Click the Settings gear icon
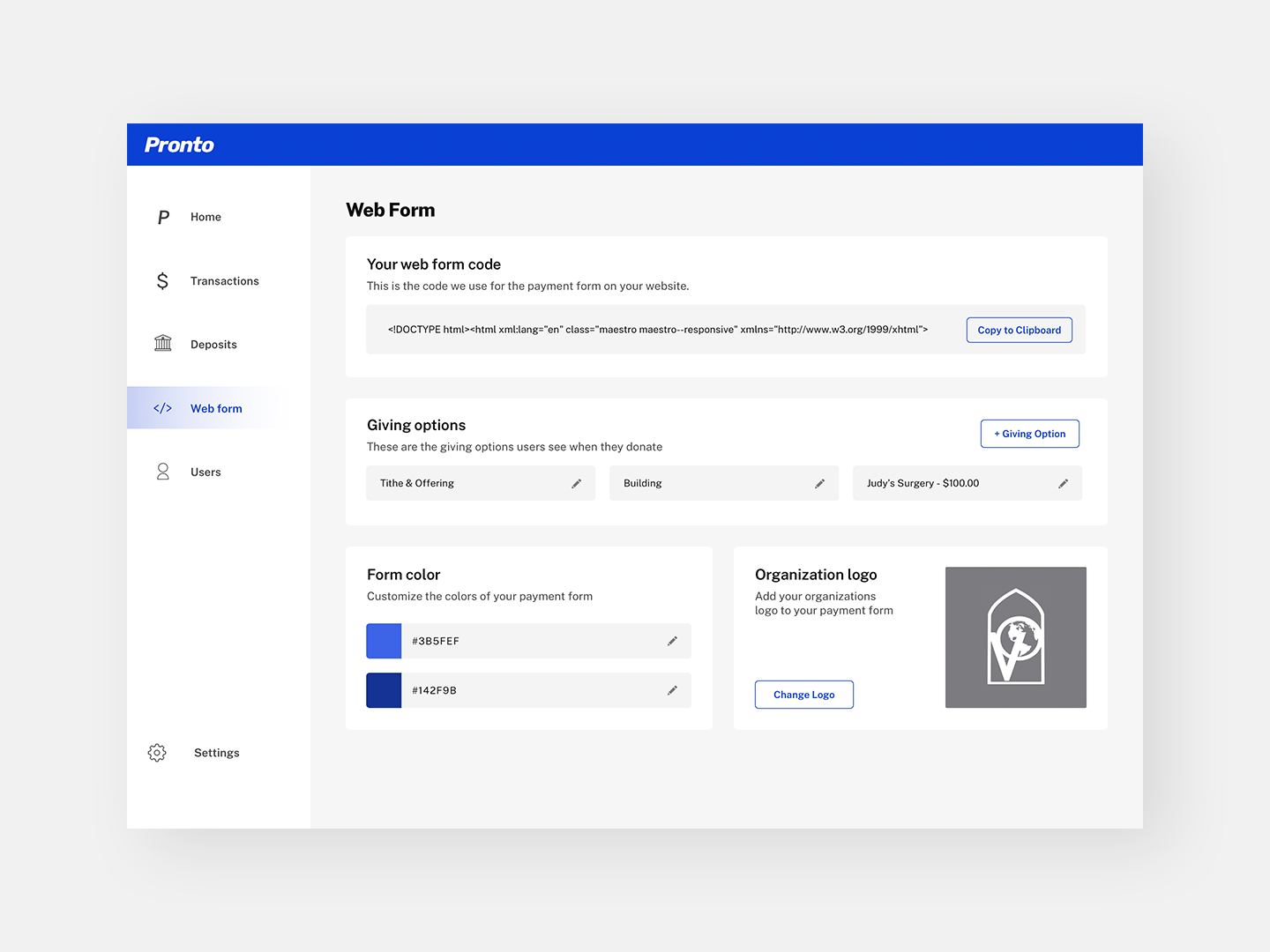 coord(157,753)
